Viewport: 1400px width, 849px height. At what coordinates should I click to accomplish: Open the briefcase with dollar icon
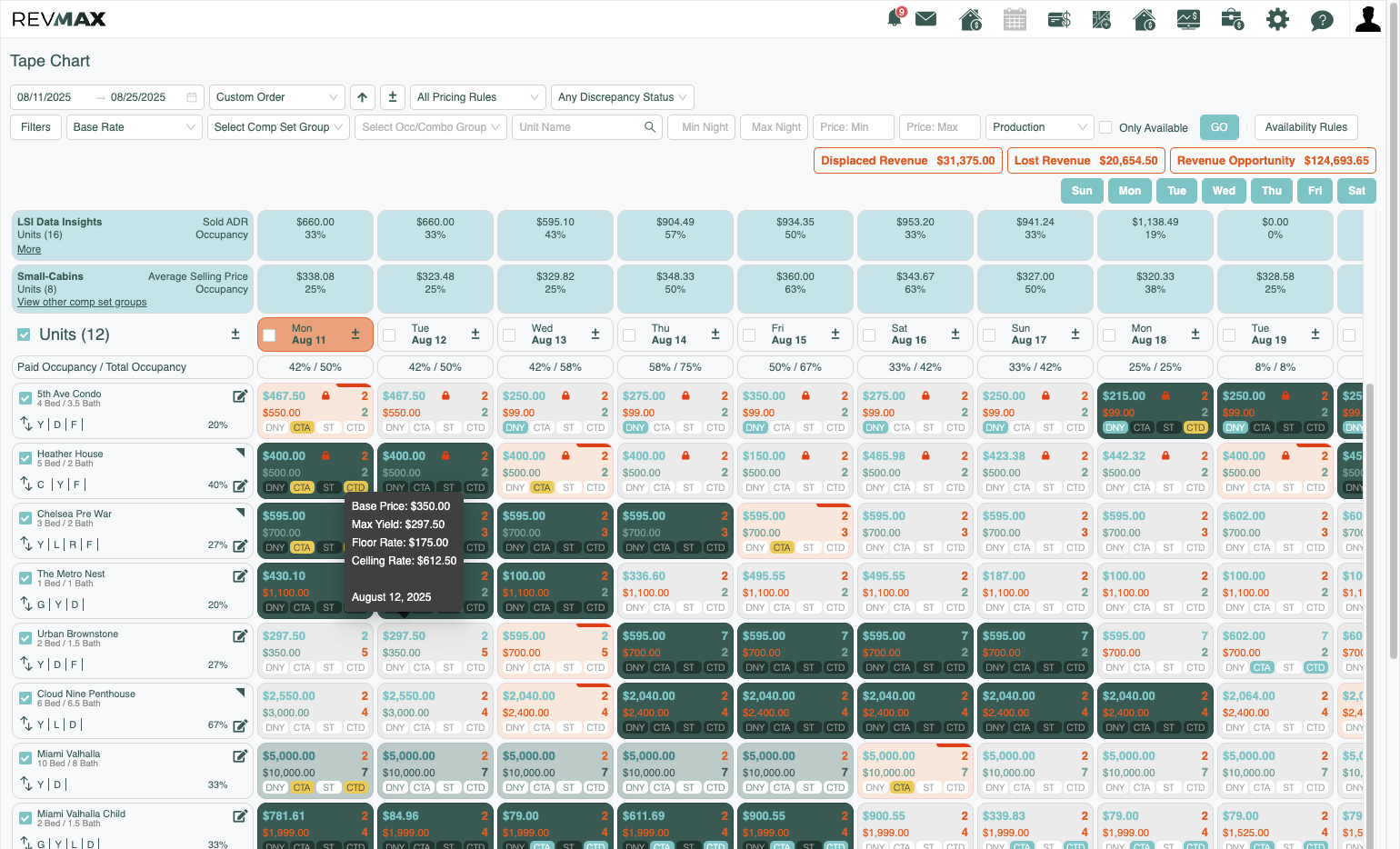point(1232,19)
